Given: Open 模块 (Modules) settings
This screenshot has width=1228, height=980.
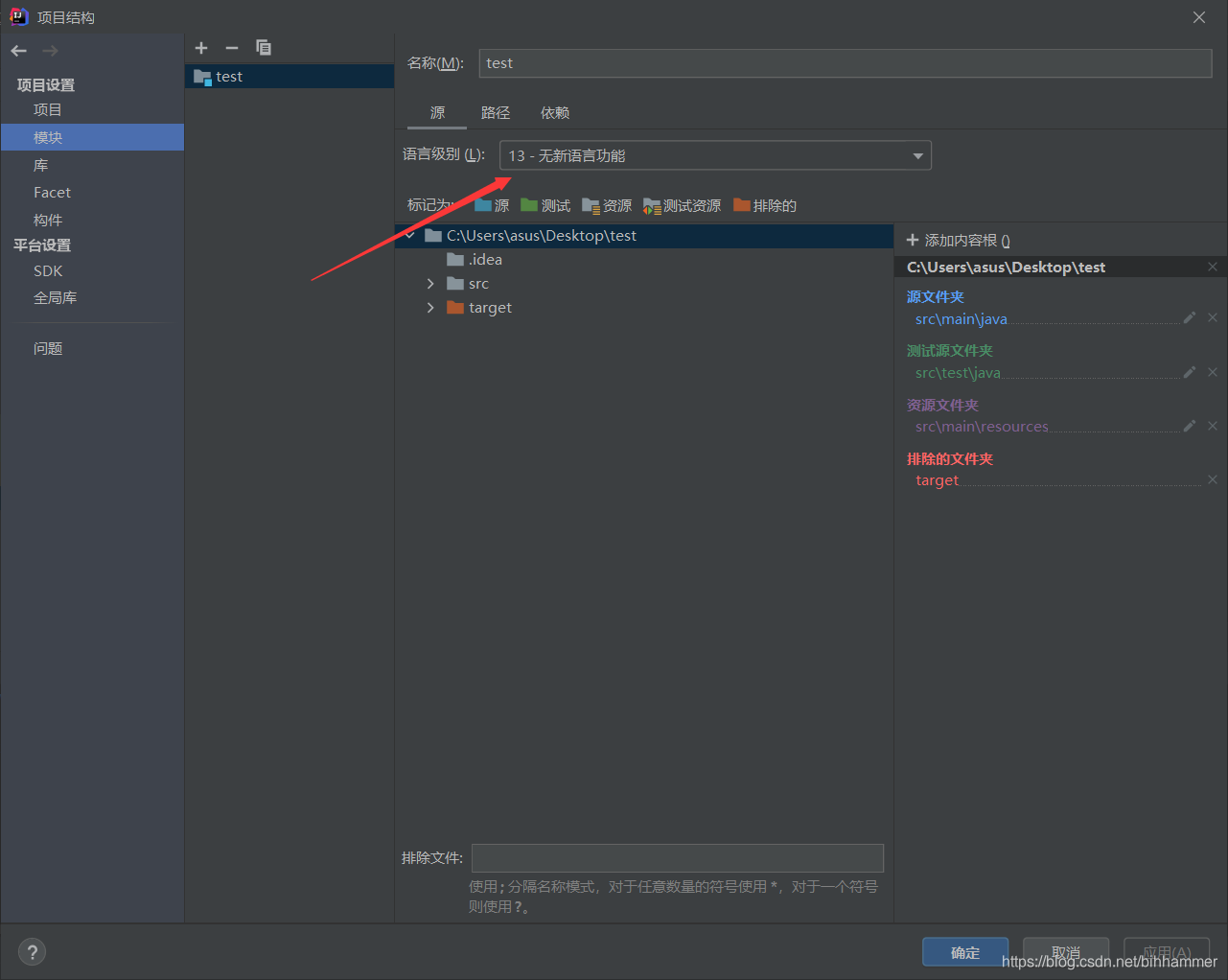Looking at the screenshot, I should (x=92, y=137).
